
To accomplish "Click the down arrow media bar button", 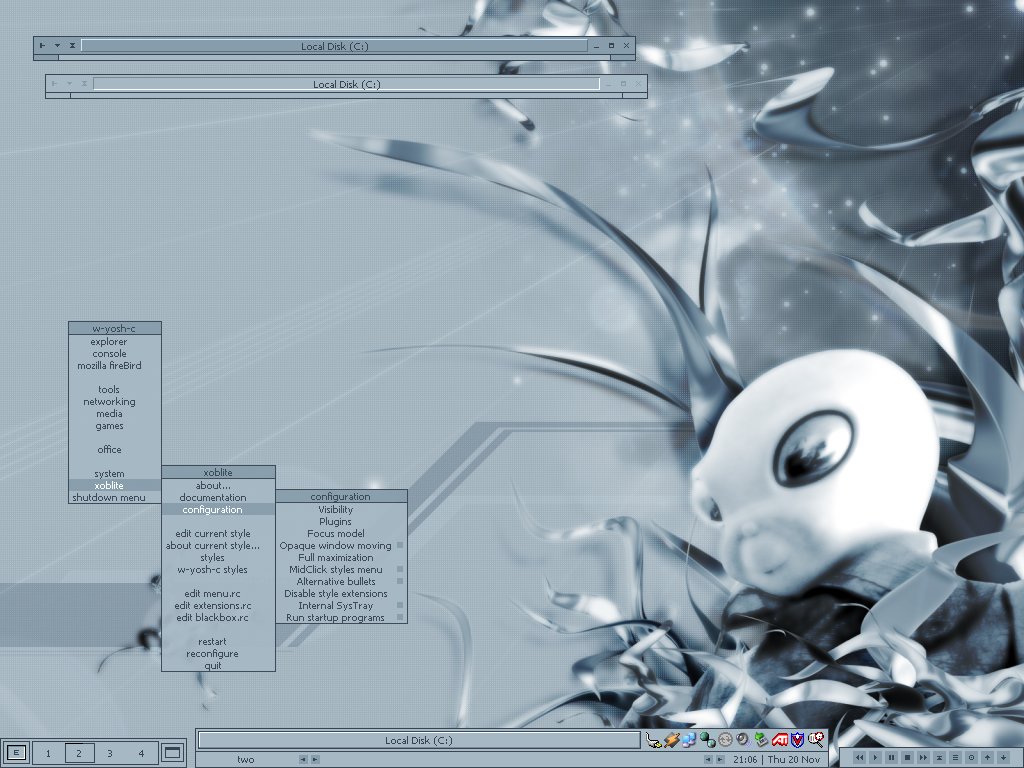I will 1003,757.
